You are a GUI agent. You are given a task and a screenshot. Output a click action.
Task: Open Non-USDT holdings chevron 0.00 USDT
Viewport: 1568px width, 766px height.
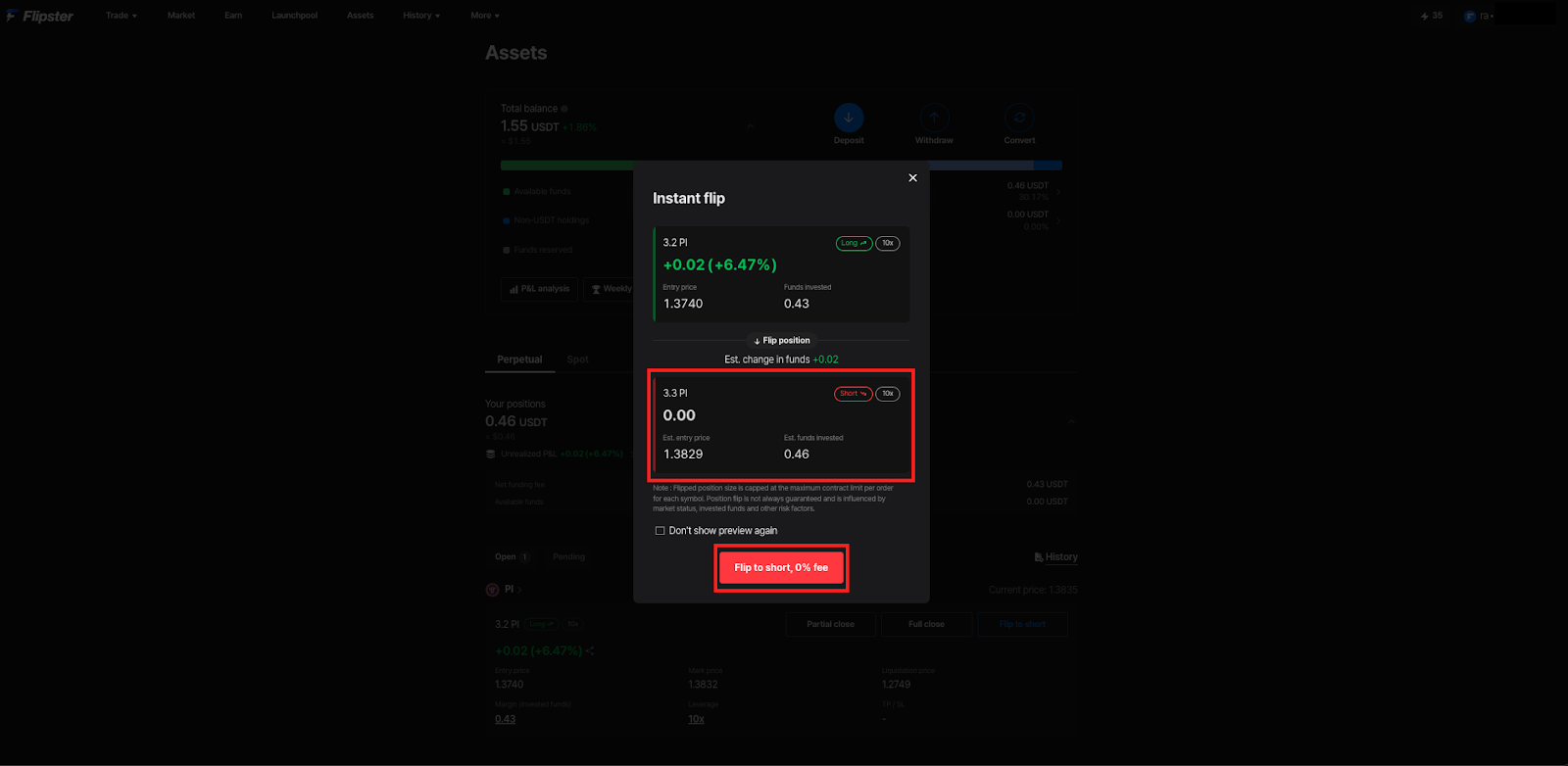1058,220
